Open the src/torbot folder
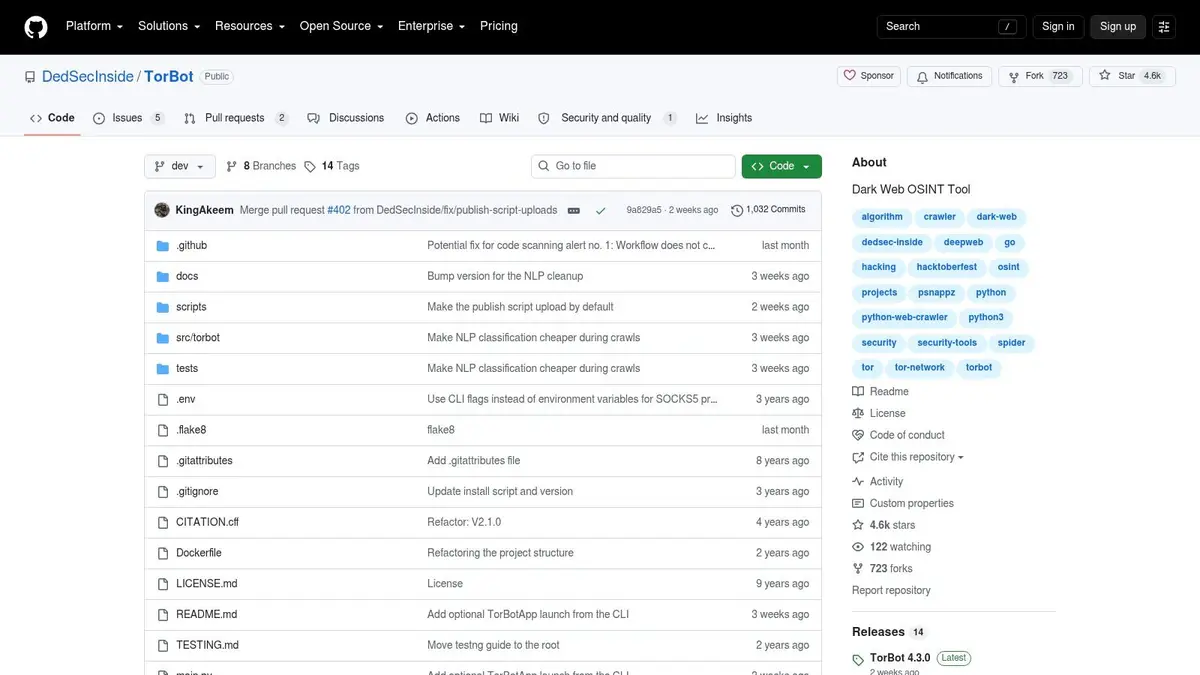 point(198,338)
